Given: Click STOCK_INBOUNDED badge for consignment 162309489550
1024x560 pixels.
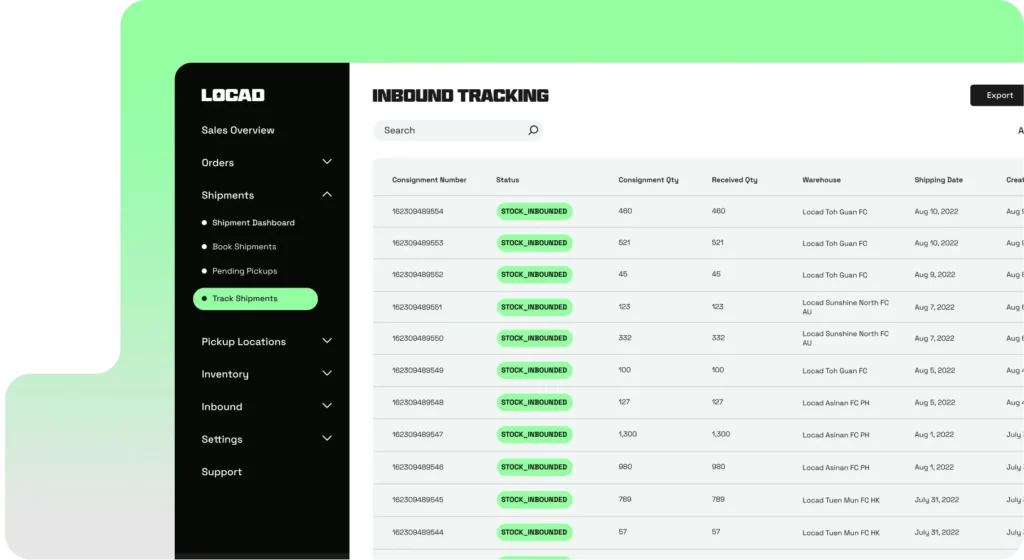Looking at the screenshot, I should pyautogui.click(x=534, y=338).
